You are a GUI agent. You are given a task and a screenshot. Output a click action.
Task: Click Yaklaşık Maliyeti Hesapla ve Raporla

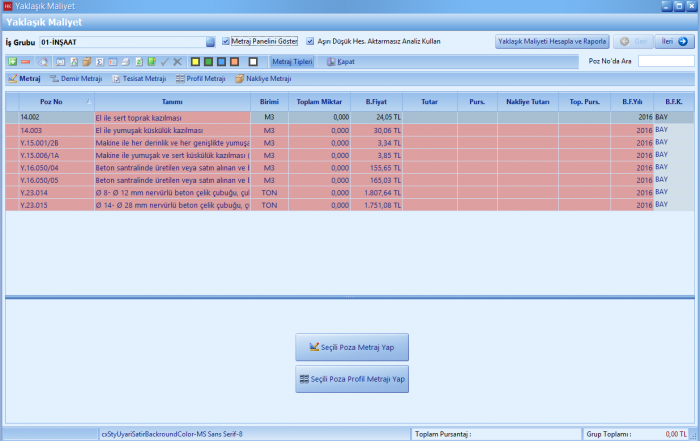(552, 42)
